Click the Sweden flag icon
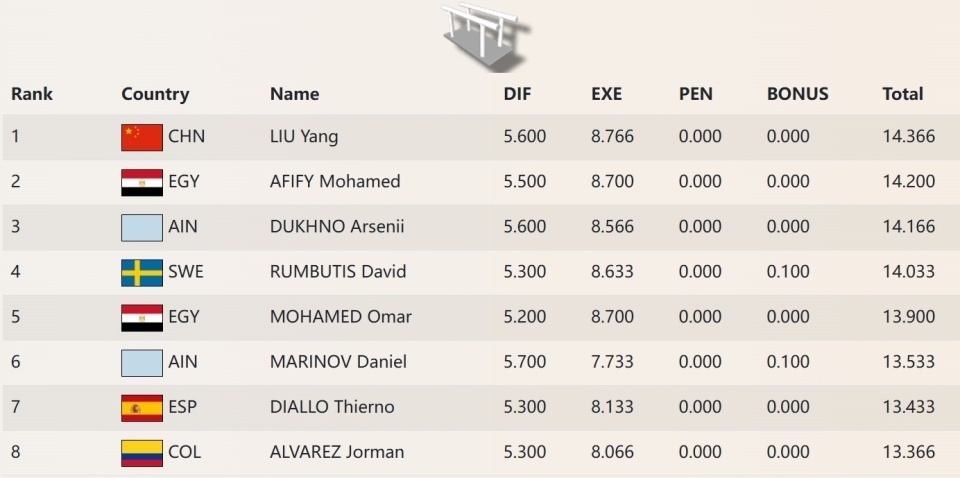The height and width of the screenshot is (478, 960). [x=141, y=272]
